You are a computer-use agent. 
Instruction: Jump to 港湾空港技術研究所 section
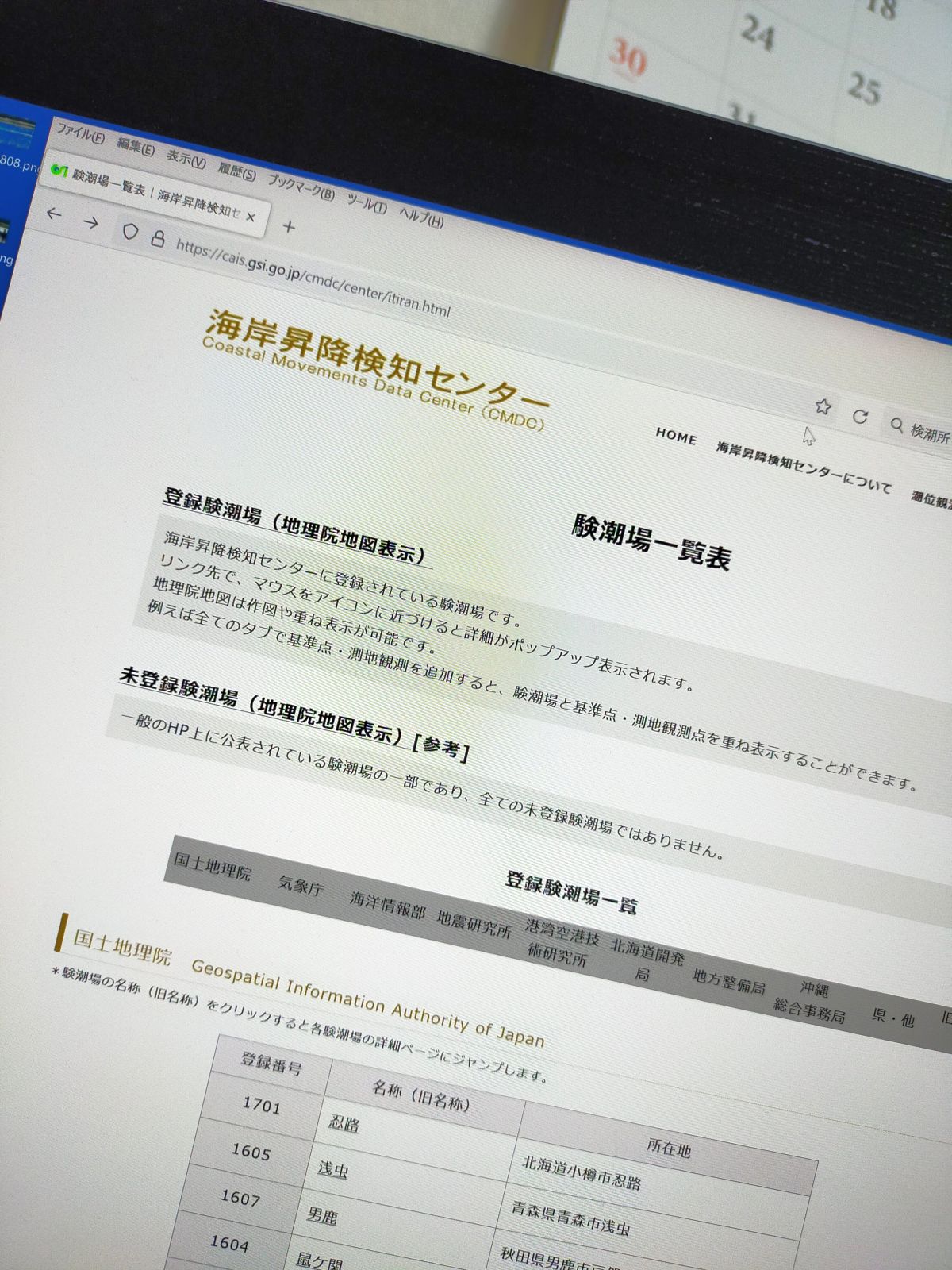(x=560, y=943)
